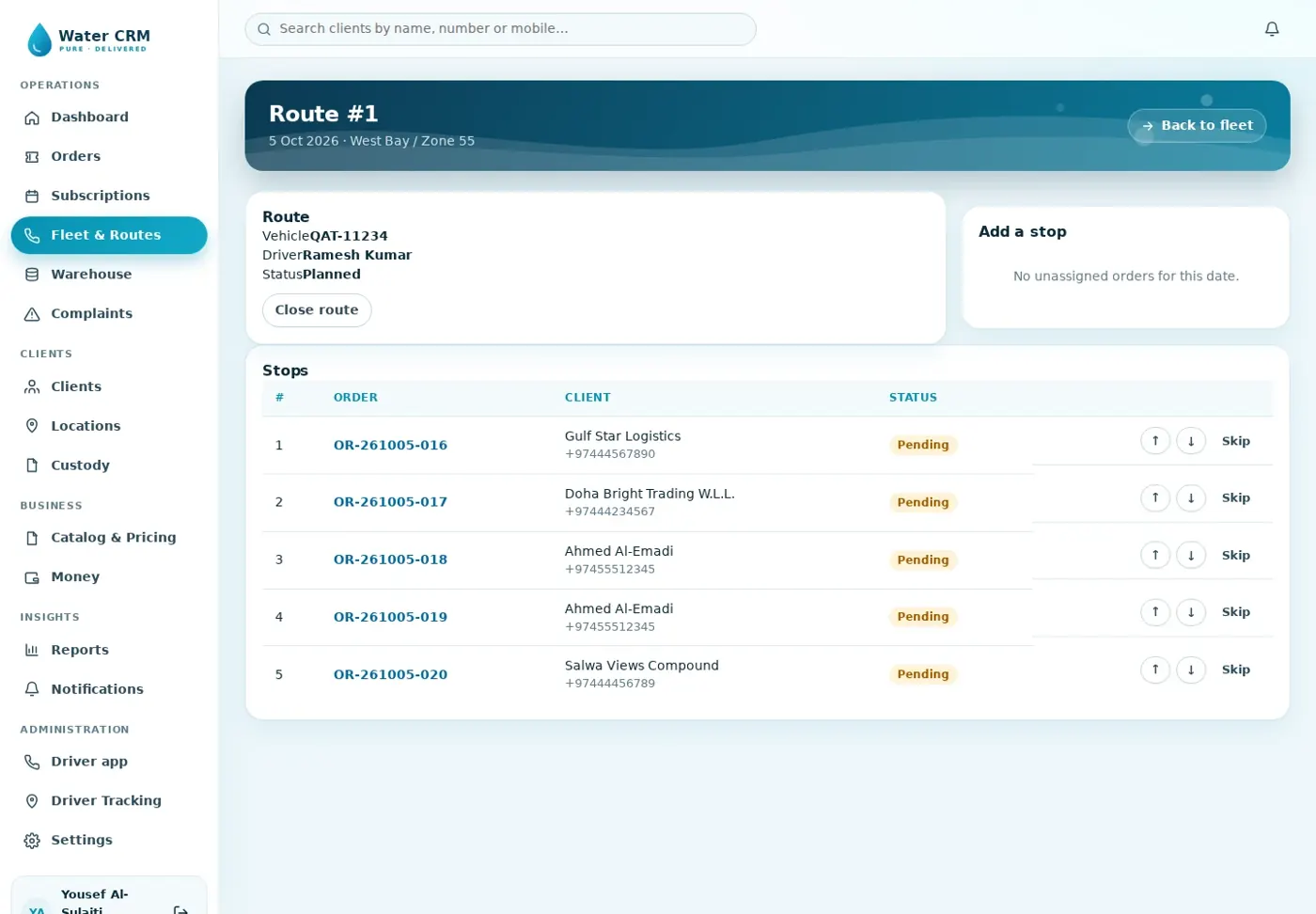Open the Warehouse section
1316x914 pixels.
[109, 275]
